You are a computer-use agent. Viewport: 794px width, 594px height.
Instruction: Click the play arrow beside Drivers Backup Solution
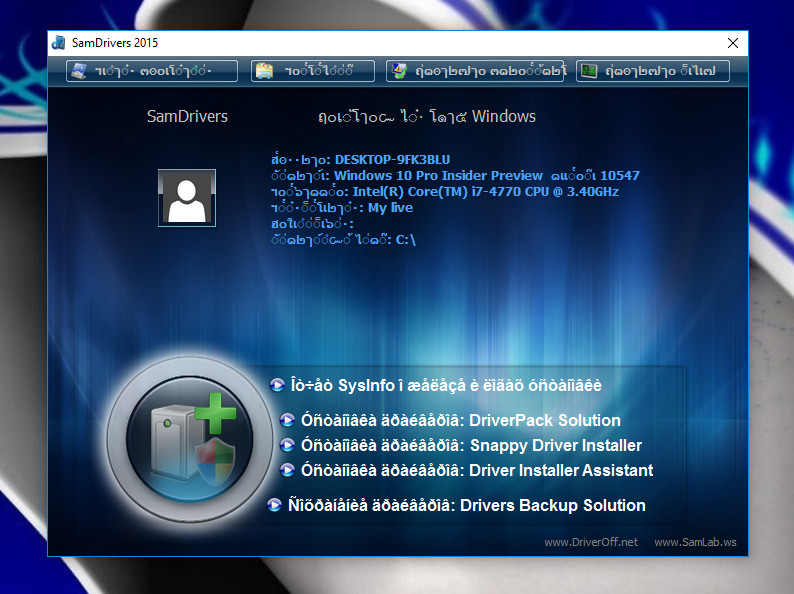point(274,505)
